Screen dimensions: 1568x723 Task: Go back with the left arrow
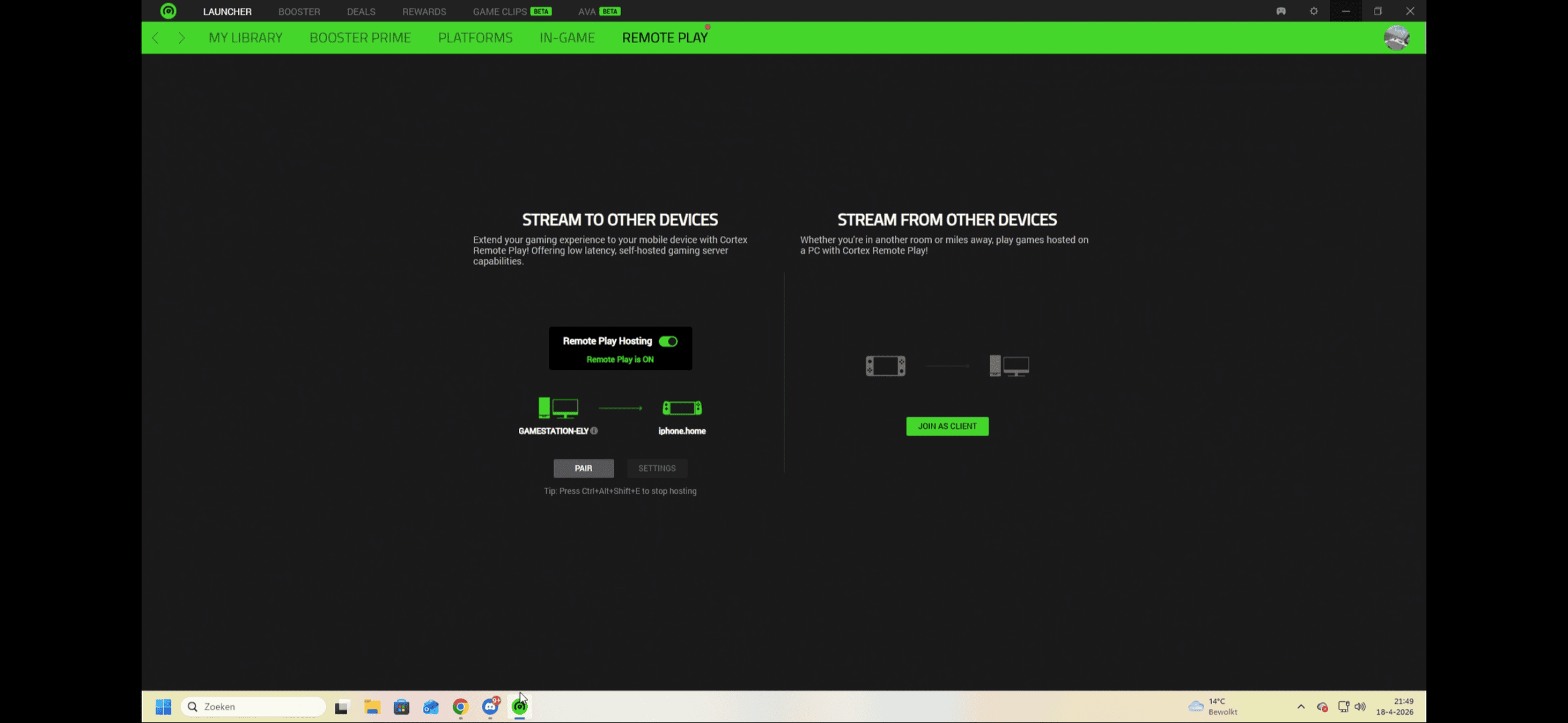pos(155,38)
